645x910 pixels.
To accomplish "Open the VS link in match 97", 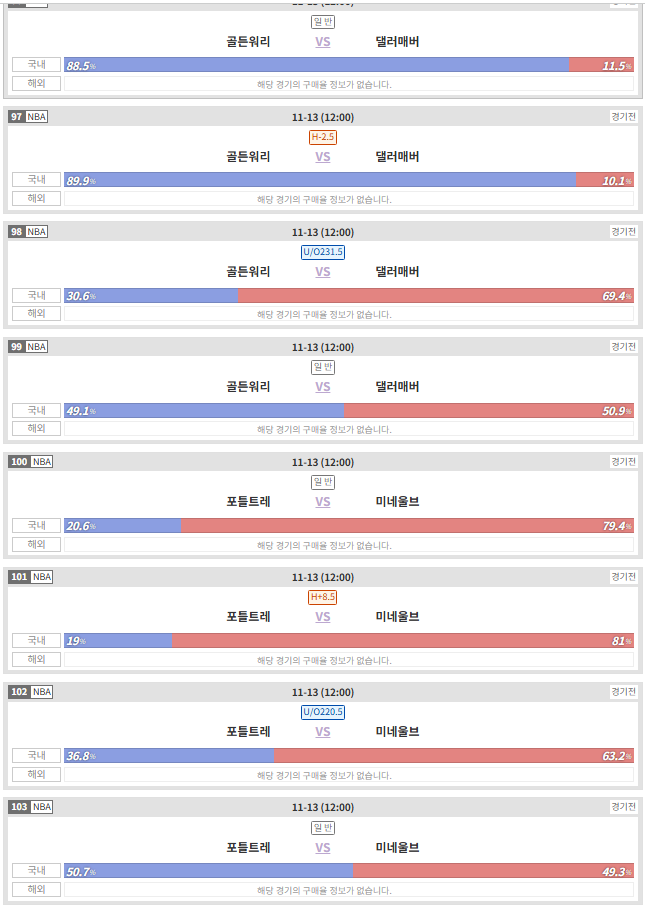I will [x=323, y=157].
